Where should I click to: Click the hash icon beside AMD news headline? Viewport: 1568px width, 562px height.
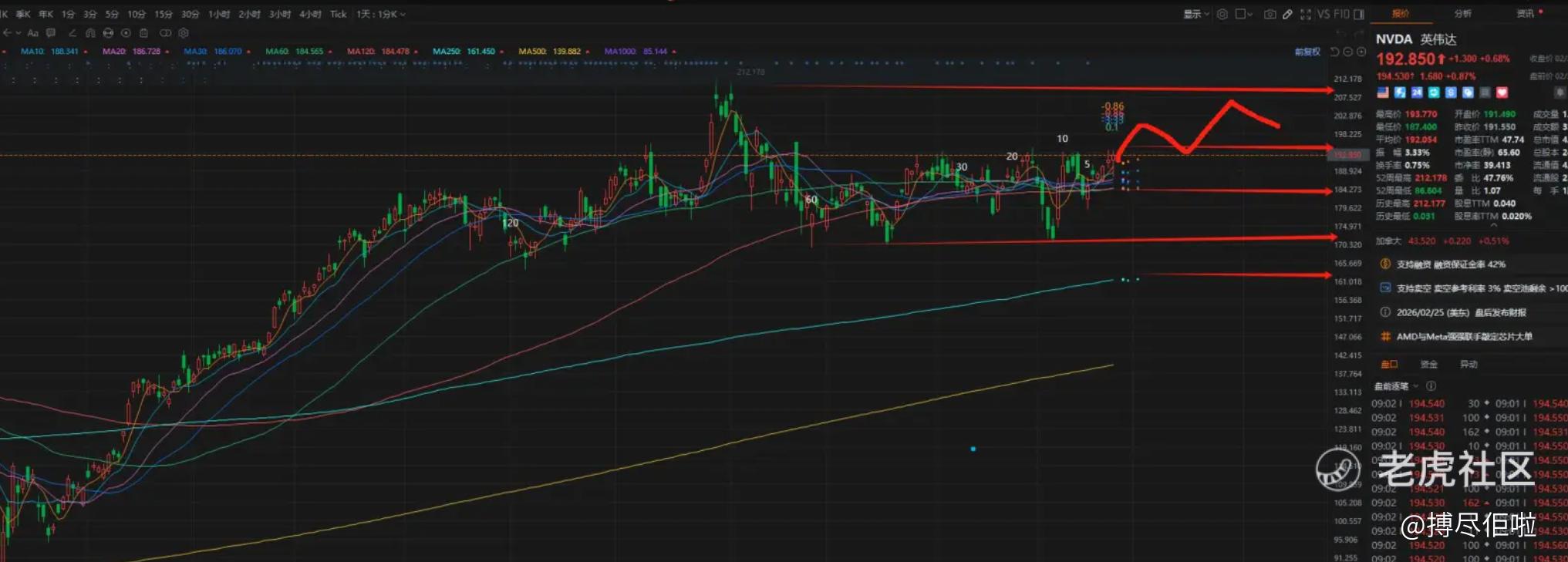[1385, 336]
